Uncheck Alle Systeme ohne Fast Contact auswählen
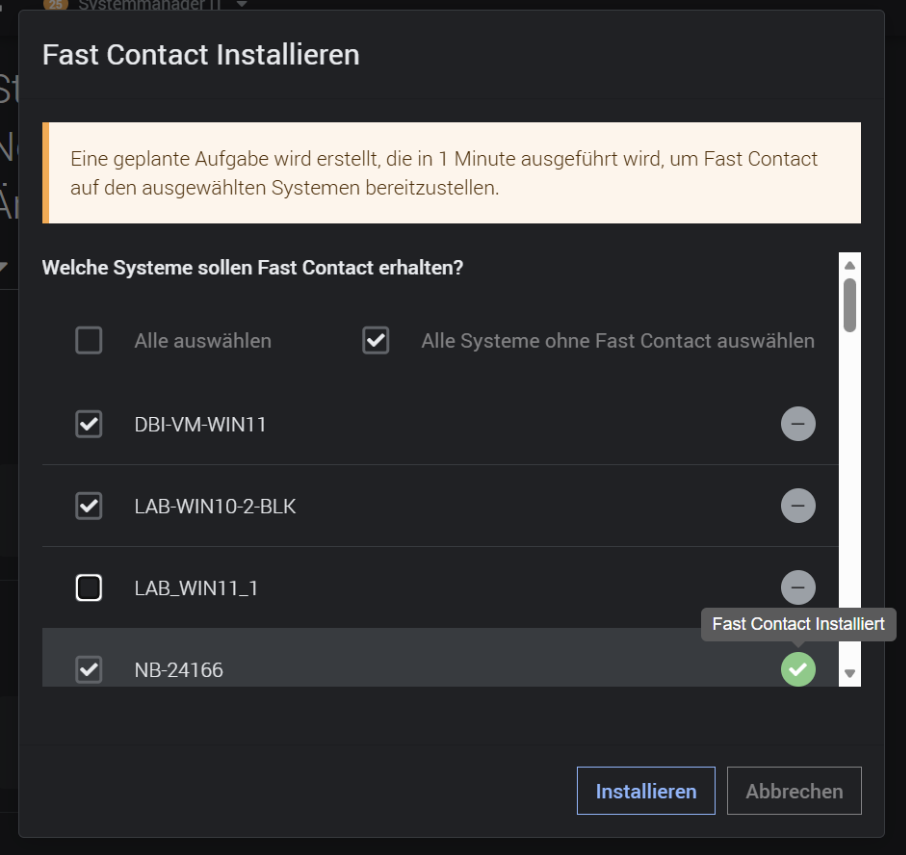The image size is (906, 855). pyautogui.click(x=376, y=340)
